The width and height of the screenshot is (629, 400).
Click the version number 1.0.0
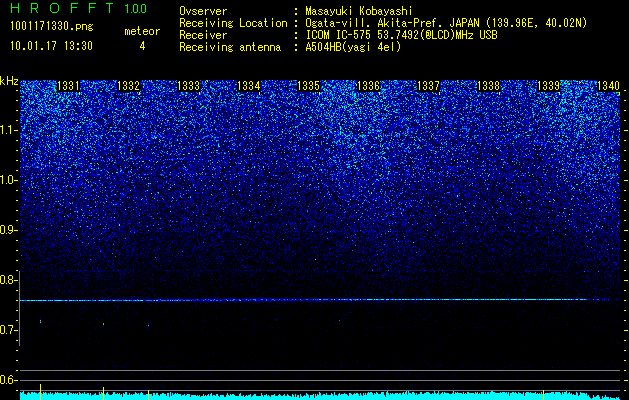tap(135, 9)
